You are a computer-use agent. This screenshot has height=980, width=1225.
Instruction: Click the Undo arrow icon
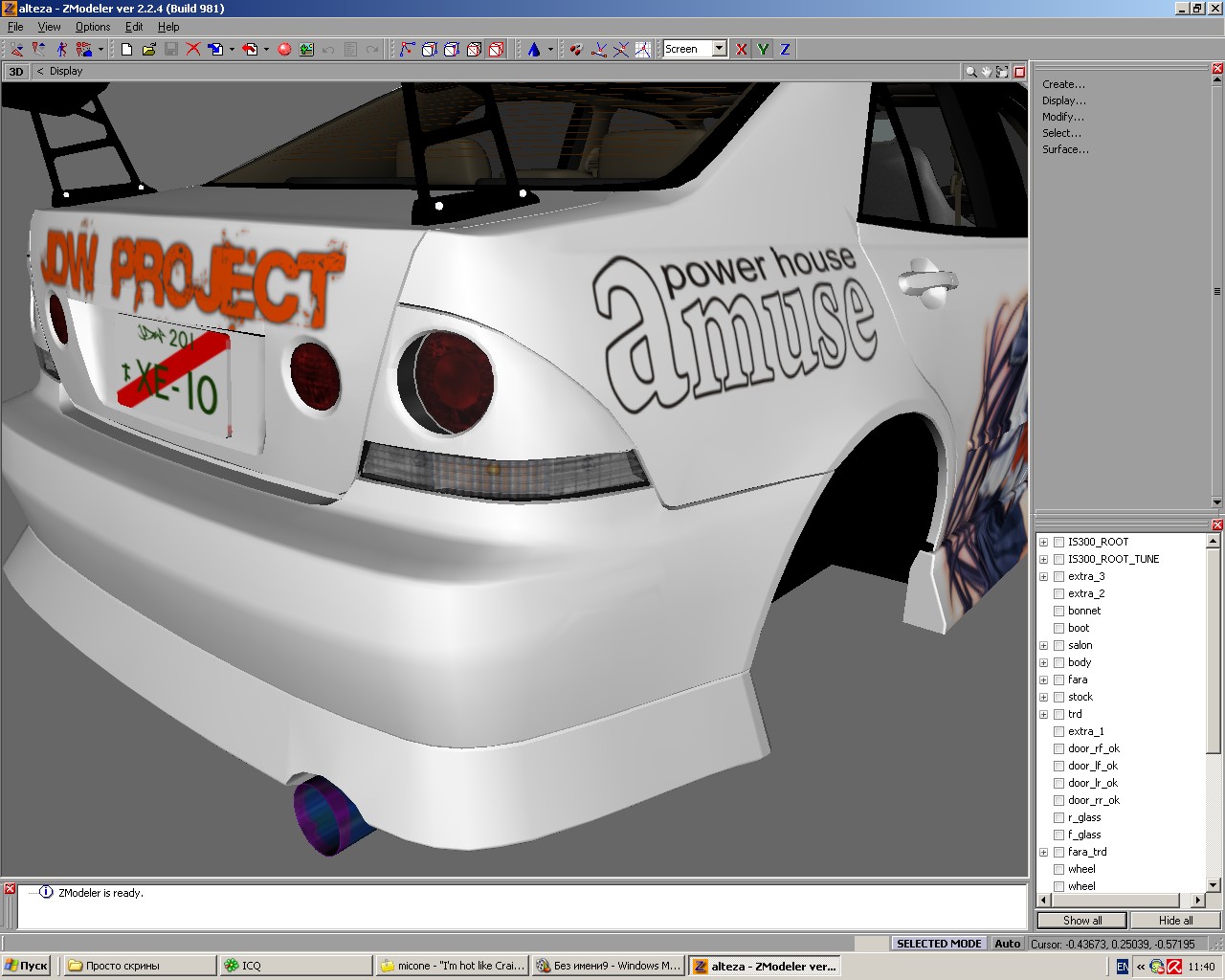pos(328,49)
